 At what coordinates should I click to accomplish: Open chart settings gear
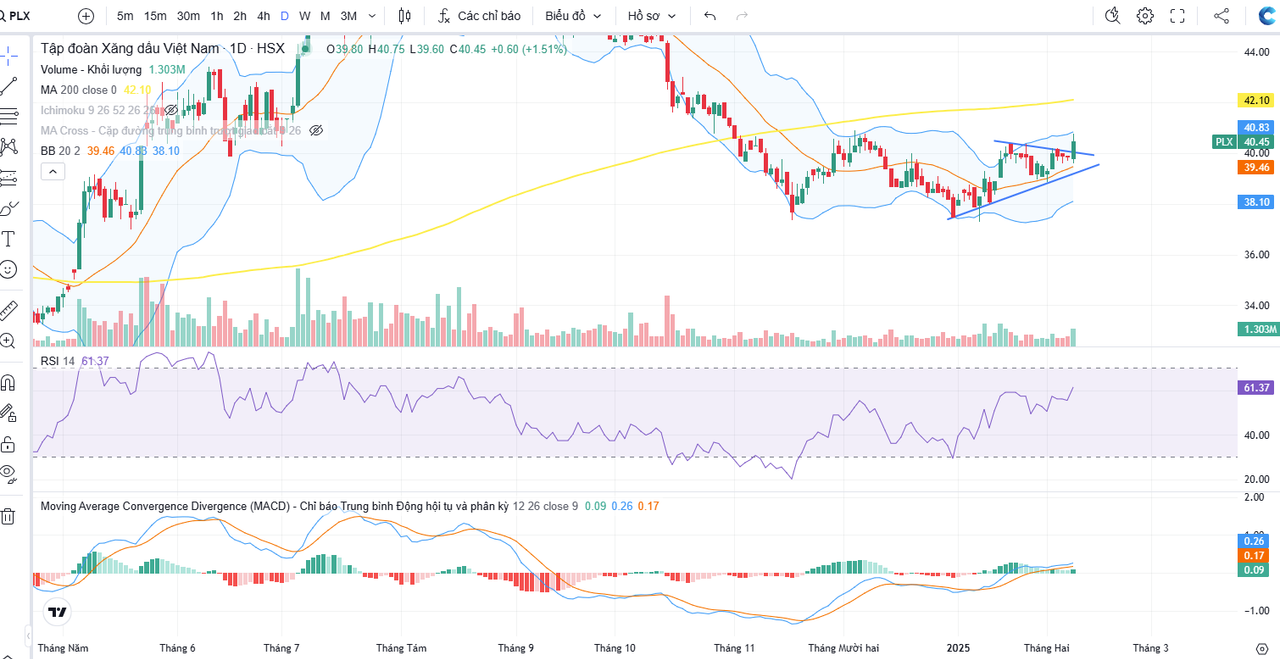(1145, 16)
